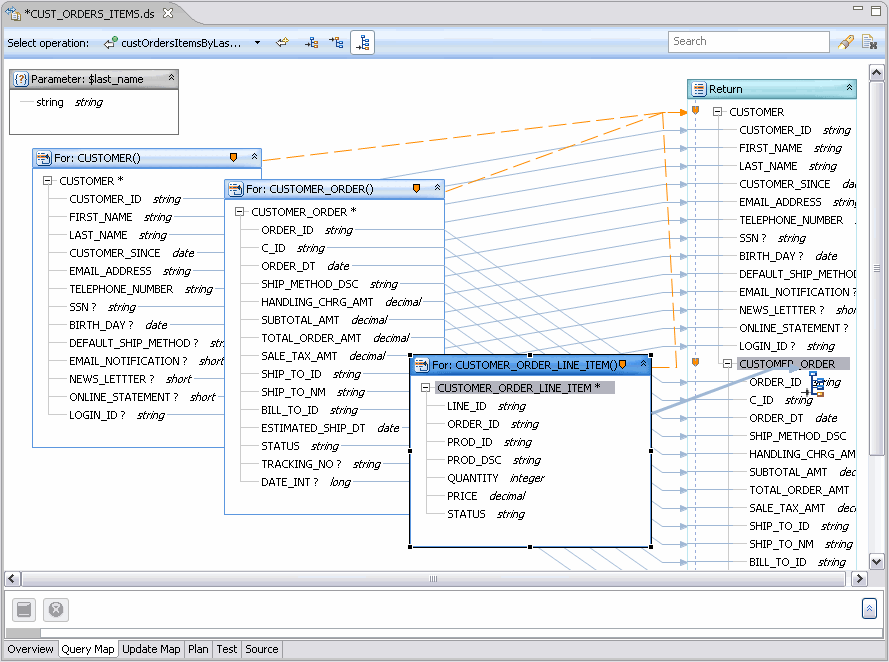This screenshot has height=662, width=889.
Task: Click the orange marker on For: CUSTOMER()
Action: [x=233, y=157]
